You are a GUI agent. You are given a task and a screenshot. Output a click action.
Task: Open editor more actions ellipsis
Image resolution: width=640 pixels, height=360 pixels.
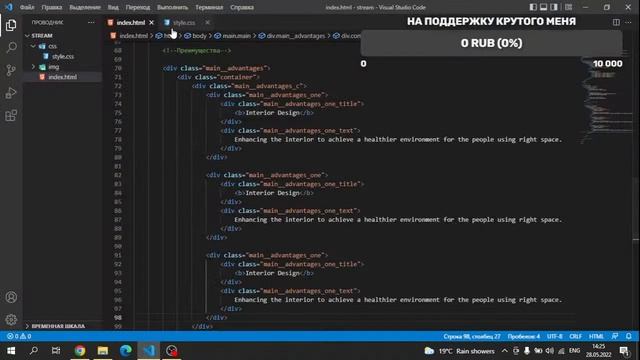coord(628,22)
